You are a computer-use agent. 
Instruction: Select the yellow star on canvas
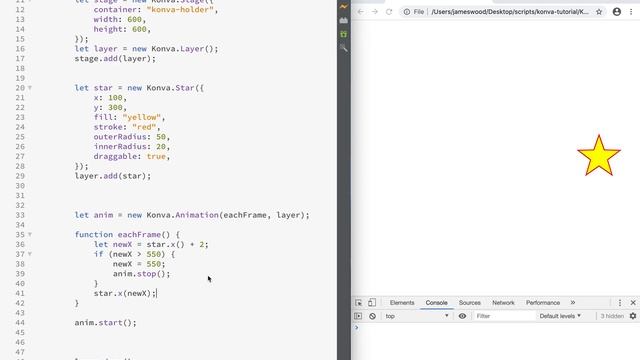click(x=599, y=156)
